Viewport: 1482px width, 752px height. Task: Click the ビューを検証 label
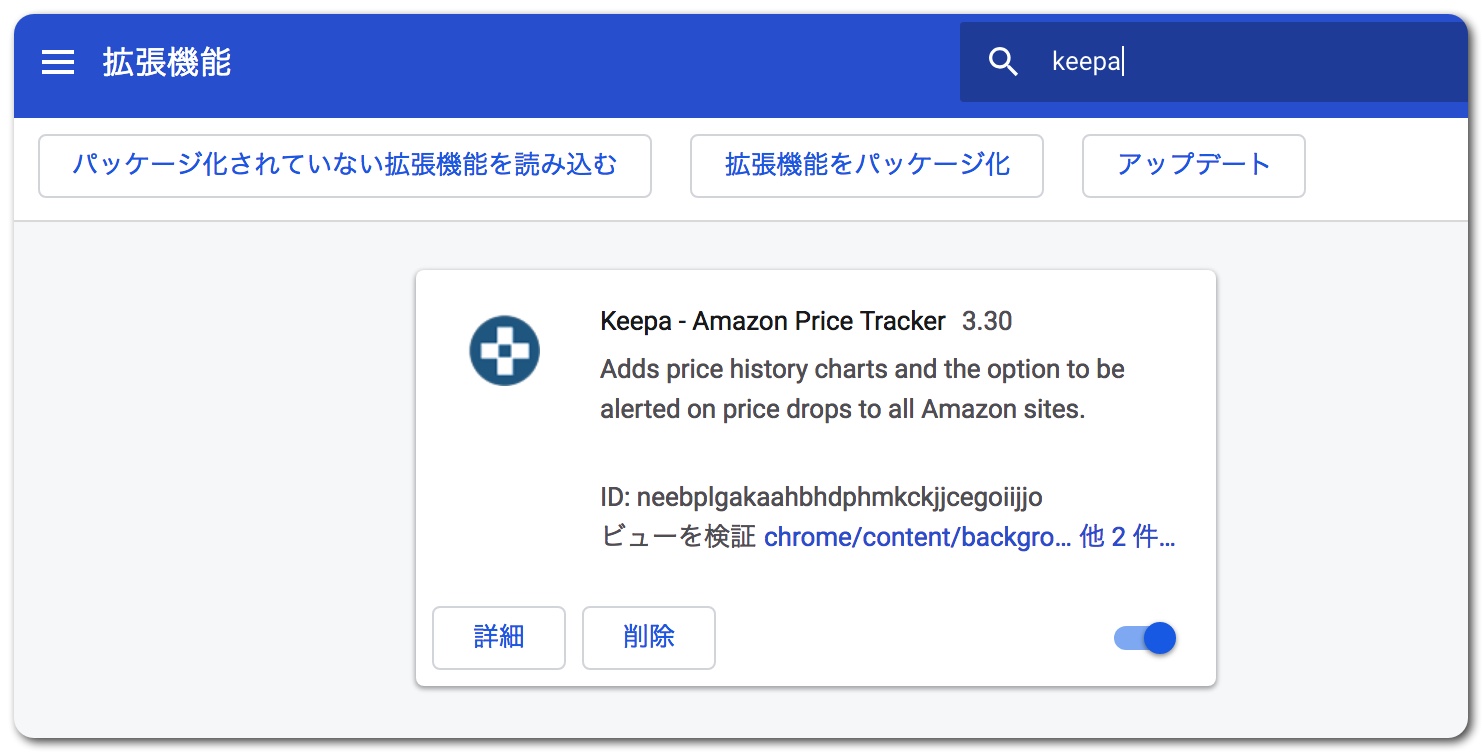pyautogui.click(x=678, y=537)
